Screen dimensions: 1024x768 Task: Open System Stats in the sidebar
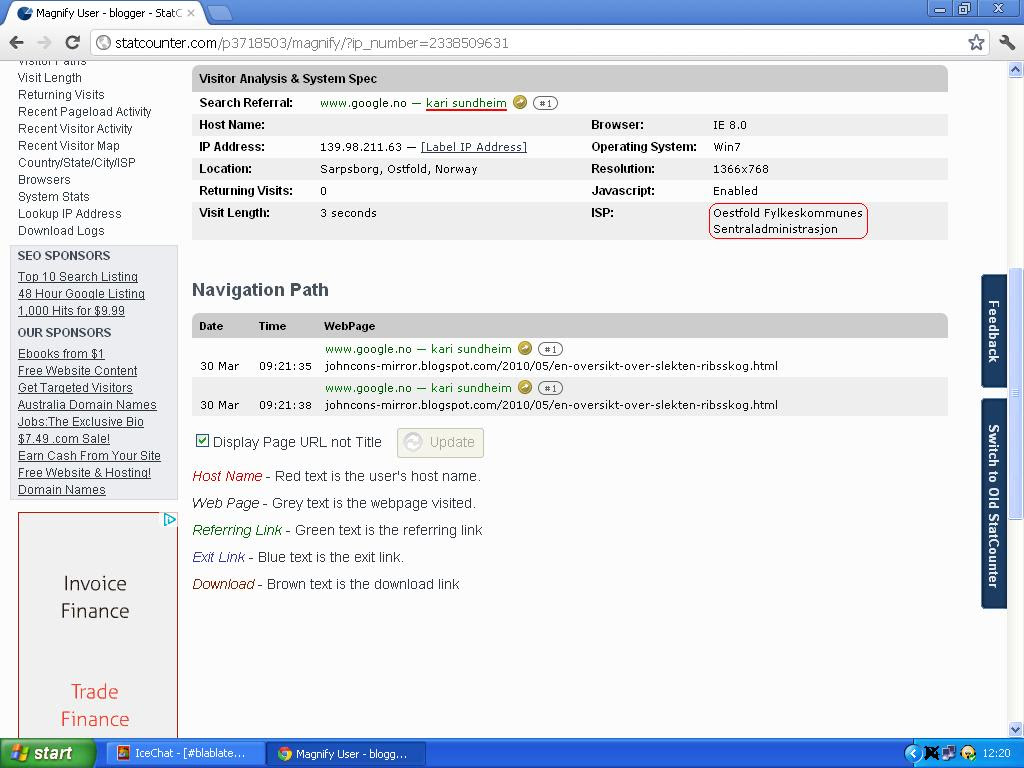(x=54, y=197)
